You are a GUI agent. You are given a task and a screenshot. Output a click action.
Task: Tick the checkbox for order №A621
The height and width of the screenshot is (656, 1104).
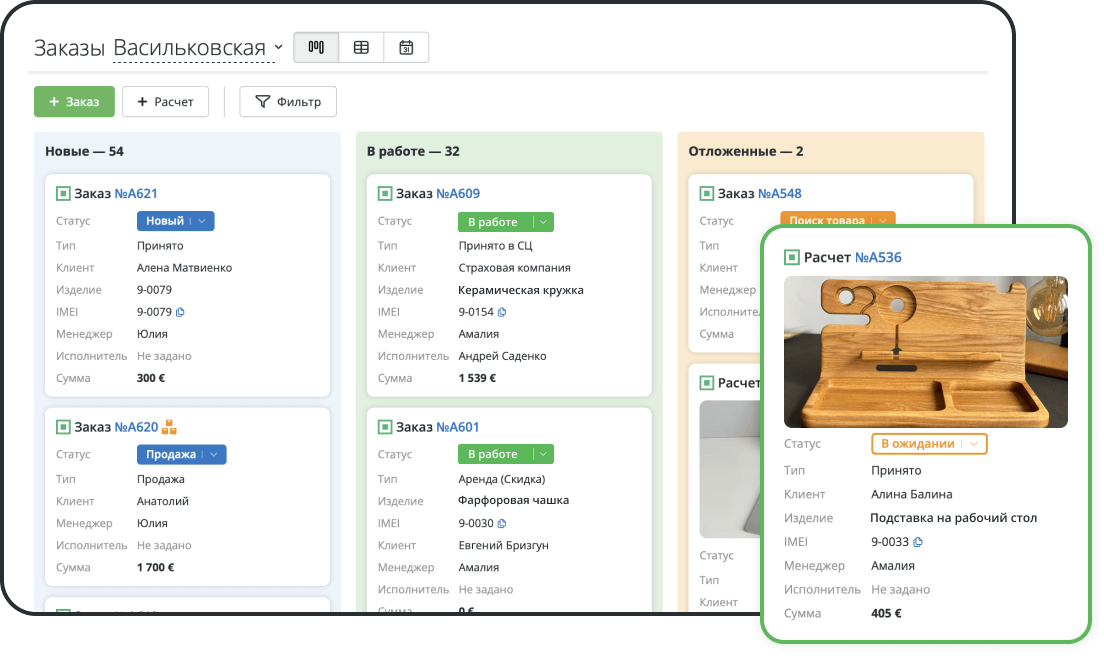coord(63,194)
